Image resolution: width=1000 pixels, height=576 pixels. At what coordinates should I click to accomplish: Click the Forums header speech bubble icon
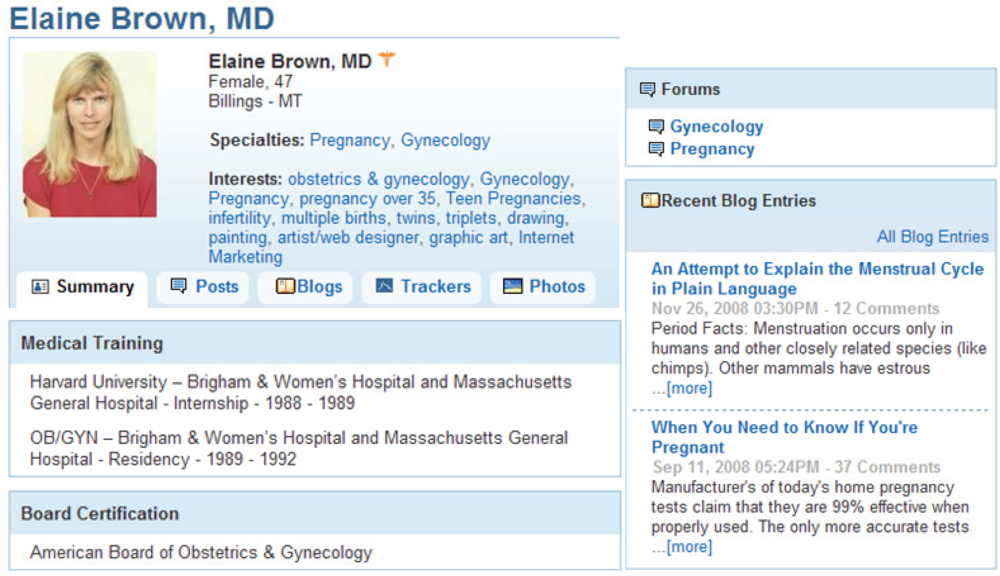pos(647,90)
